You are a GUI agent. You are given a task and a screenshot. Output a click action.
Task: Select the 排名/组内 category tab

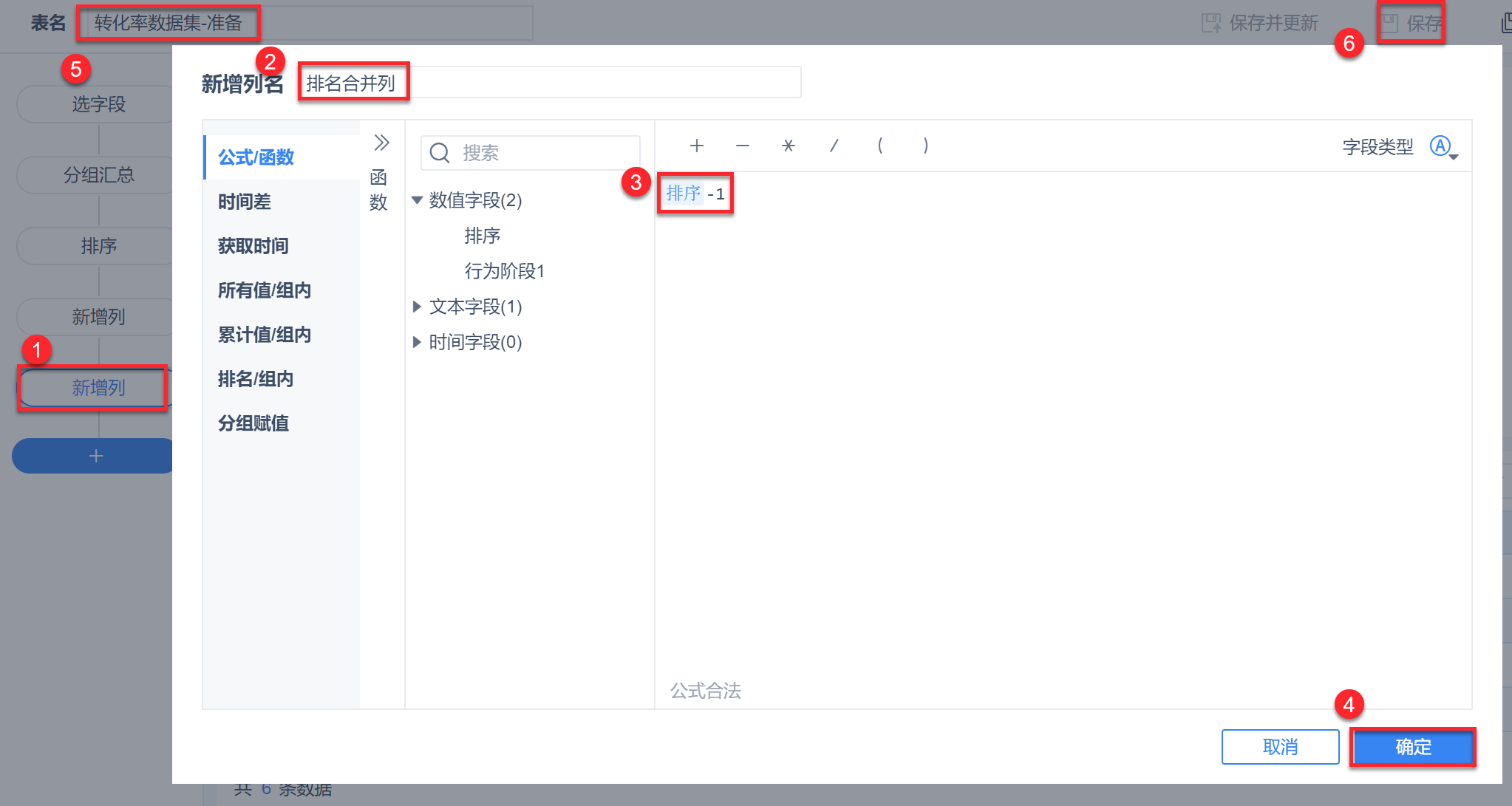256,379
